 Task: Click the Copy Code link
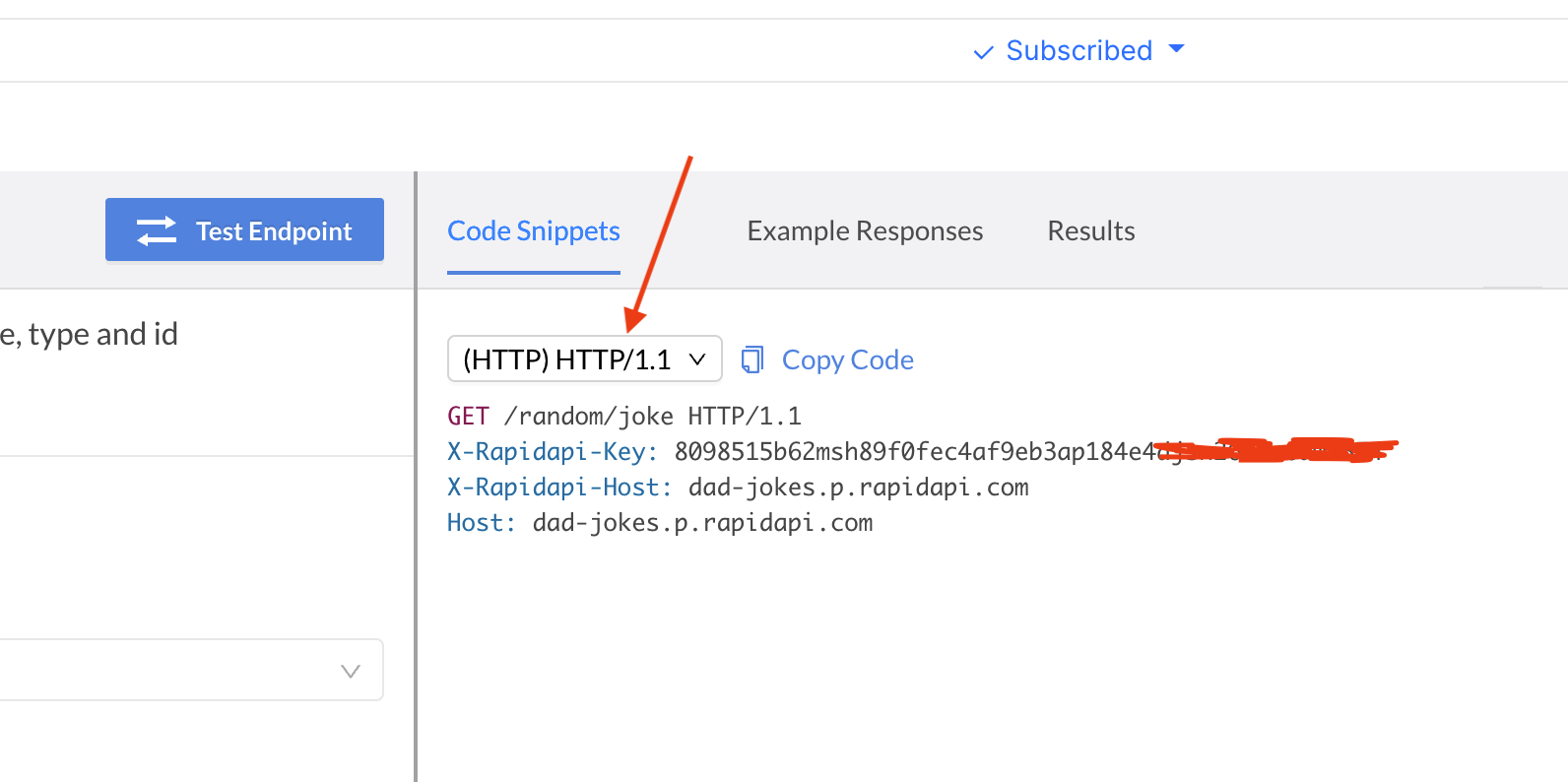[848, 360]
